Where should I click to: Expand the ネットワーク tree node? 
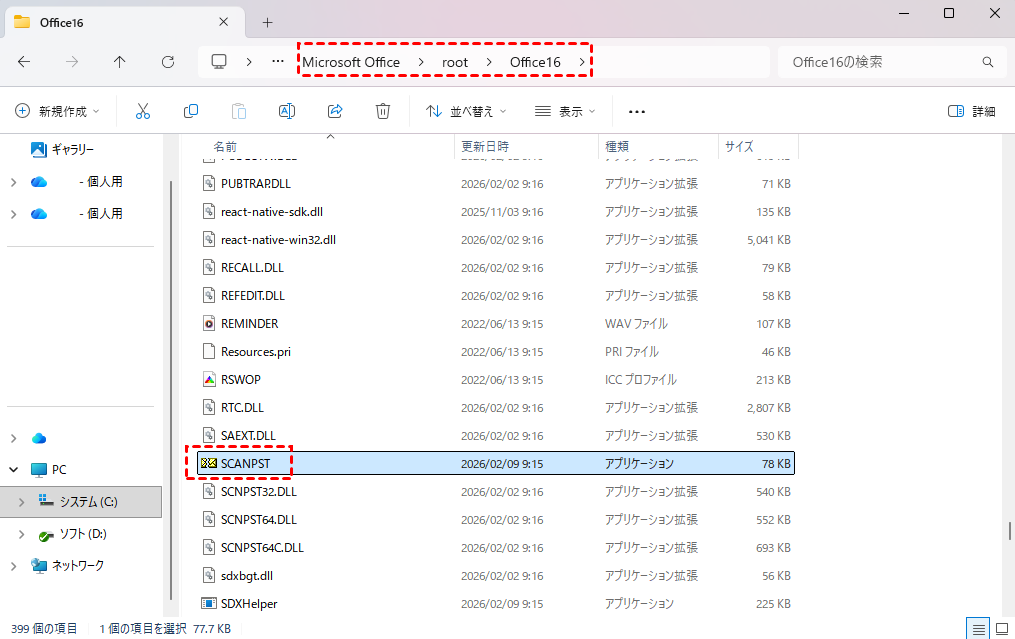(13, 566)
